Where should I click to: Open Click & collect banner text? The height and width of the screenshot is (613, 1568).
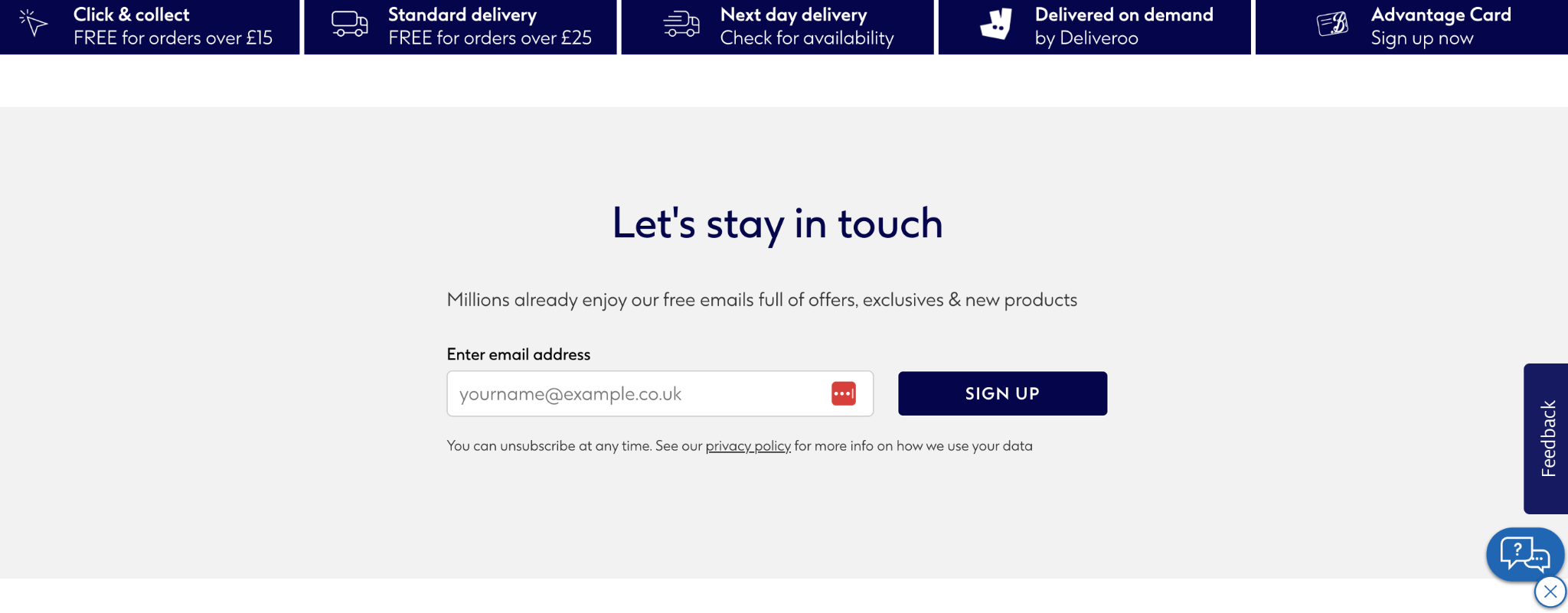pyautogui.click(x=172, y=26)
